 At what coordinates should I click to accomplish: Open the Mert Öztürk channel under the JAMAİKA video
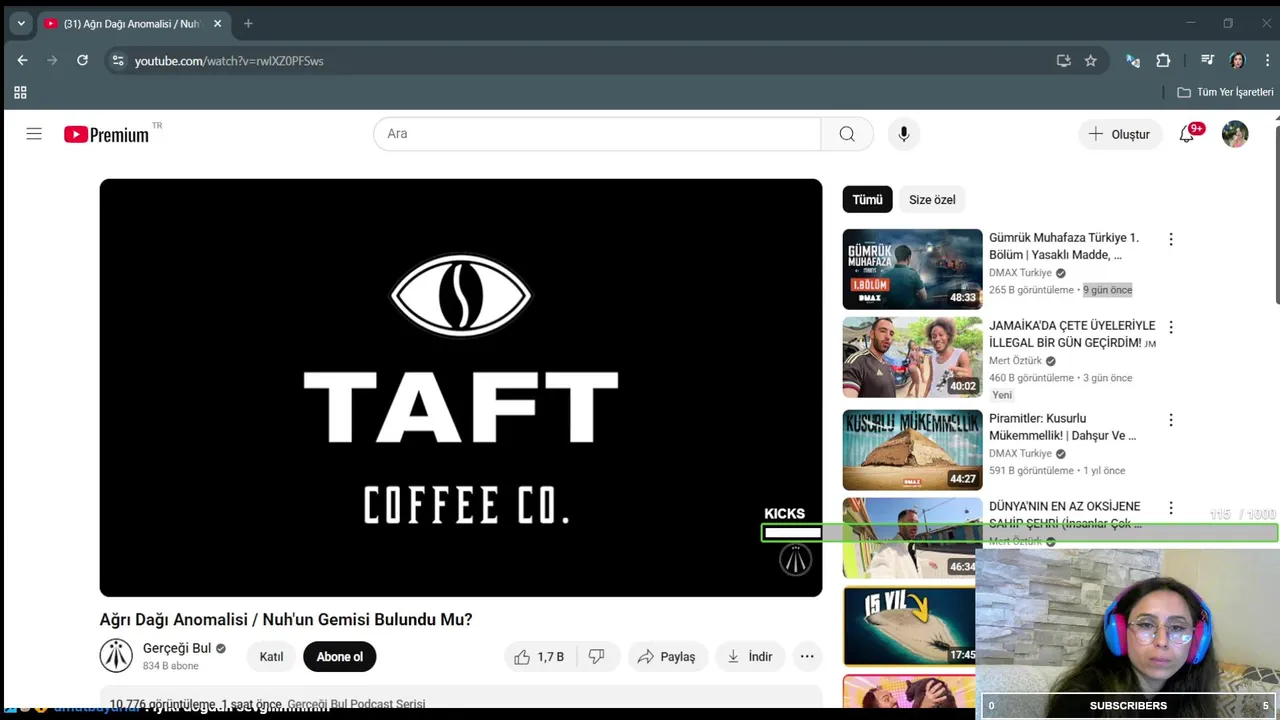(1015, 361)
